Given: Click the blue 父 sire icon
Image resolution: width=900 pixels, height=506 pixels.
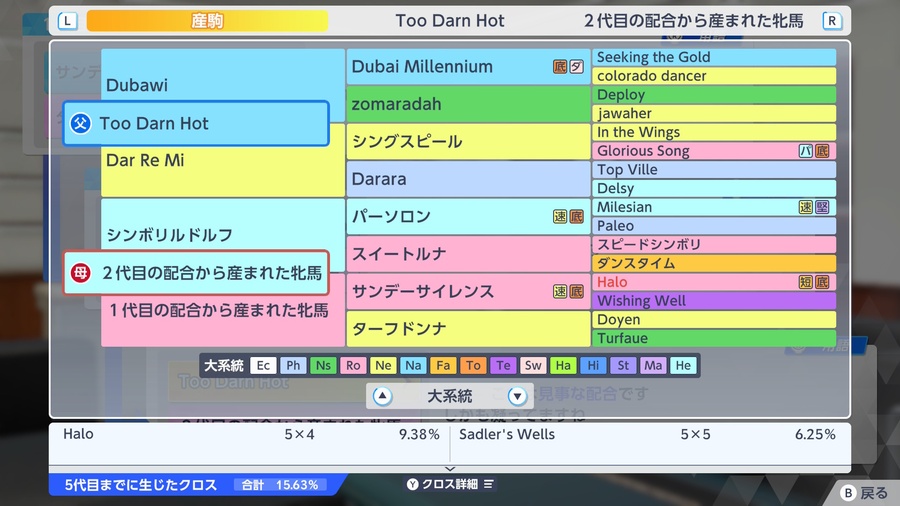Looking at the screenshot, I should pyautogui.click(x=80, y=123).
